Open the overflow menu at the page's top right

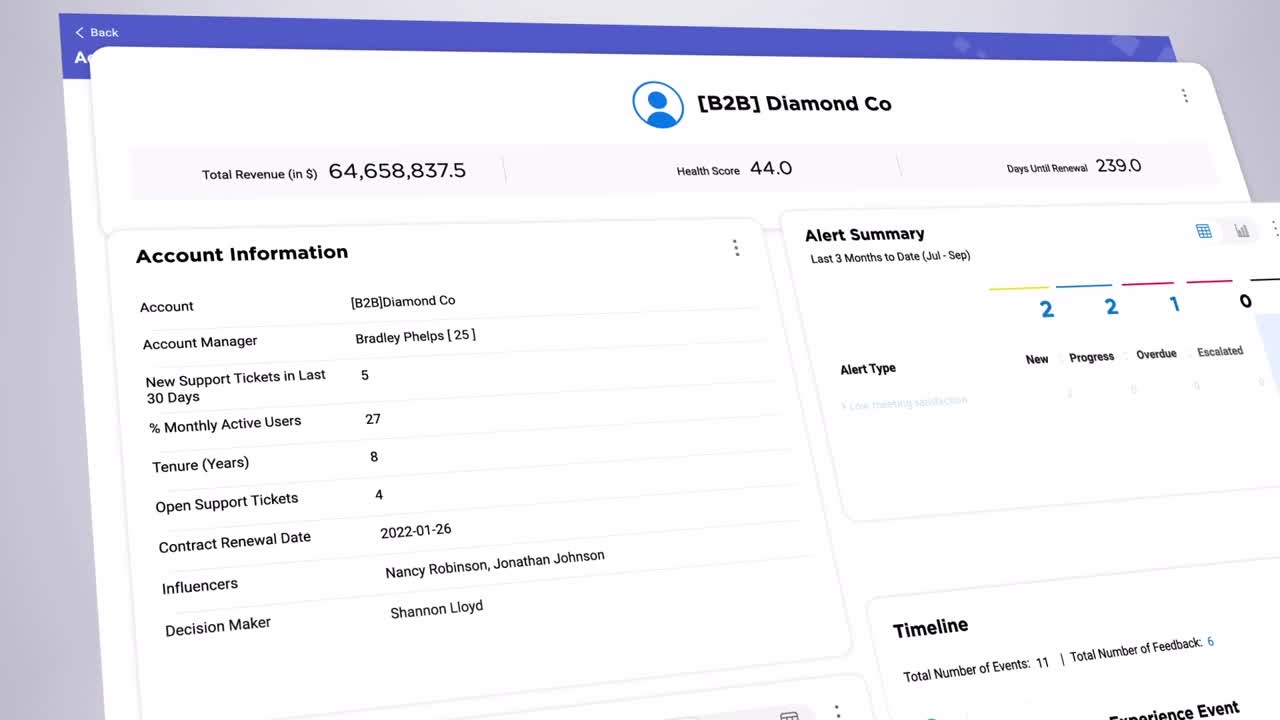pyautogui.click(x=1185, y=95)
